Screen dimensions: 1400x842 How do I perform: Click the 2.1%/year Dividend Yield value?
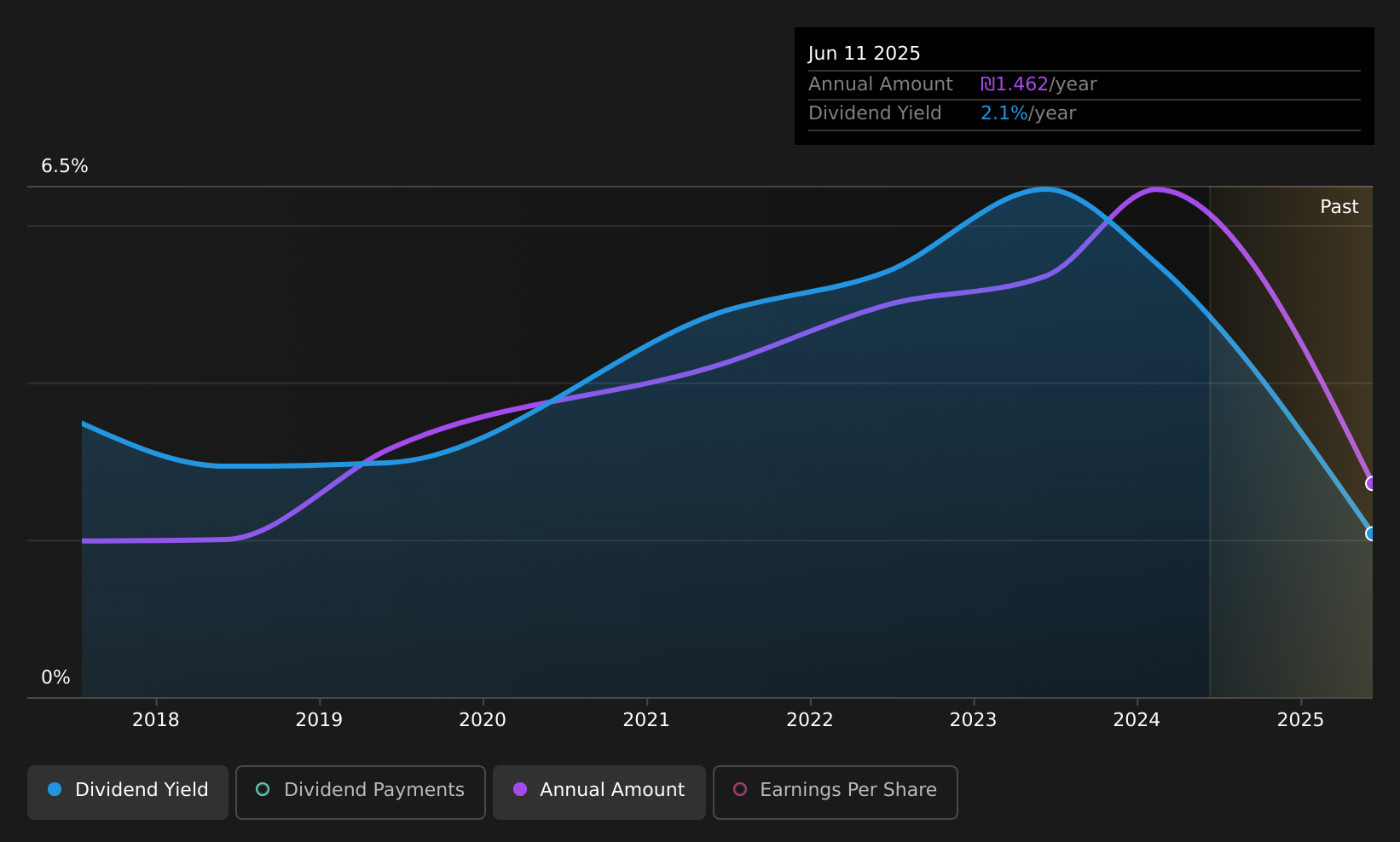(1028, 113)
